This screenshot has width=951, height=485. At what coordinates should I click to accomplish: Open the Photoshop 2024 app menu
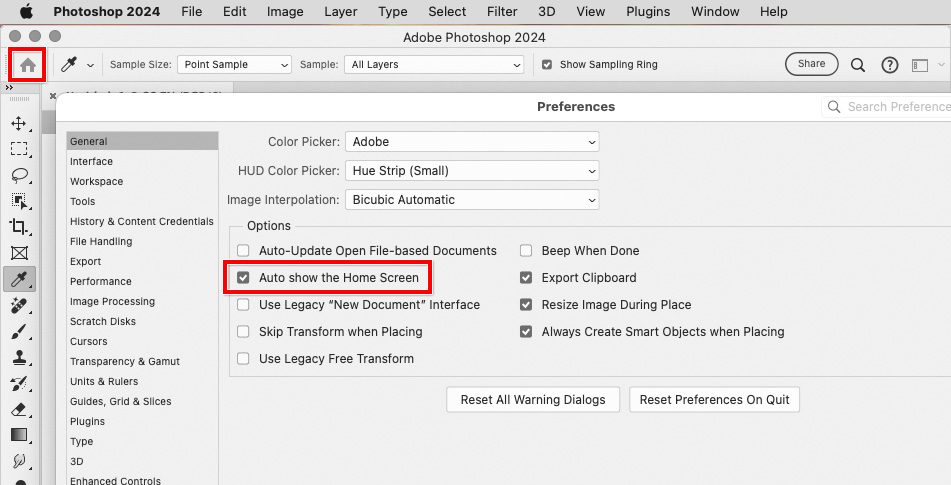107,12
